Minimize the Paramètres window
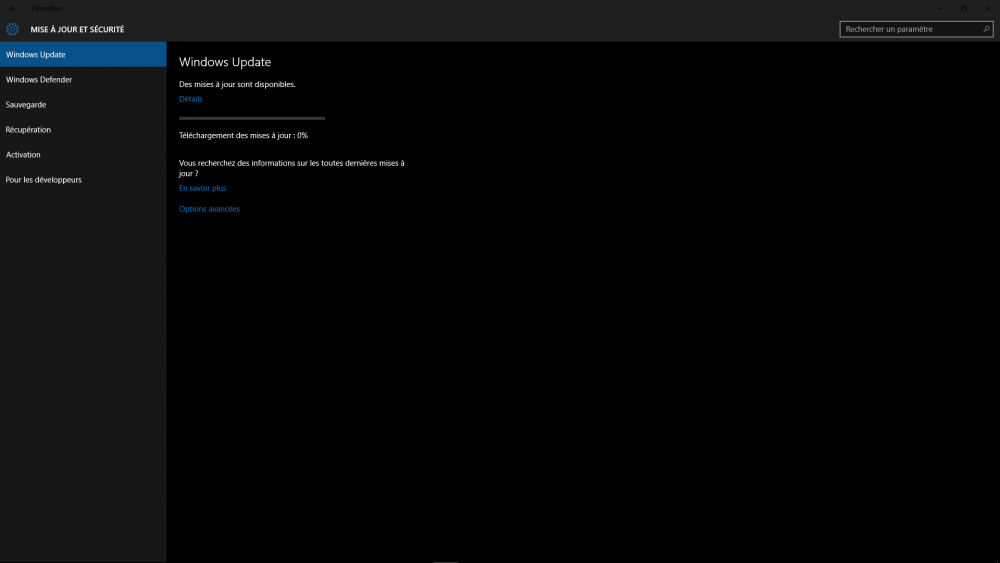 point(939,8)
